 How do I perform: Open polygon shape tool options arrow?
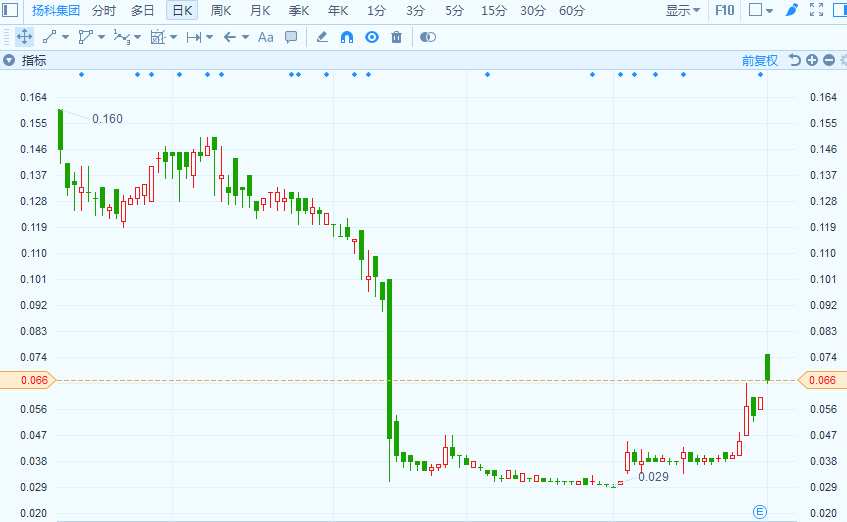point(102,37)
